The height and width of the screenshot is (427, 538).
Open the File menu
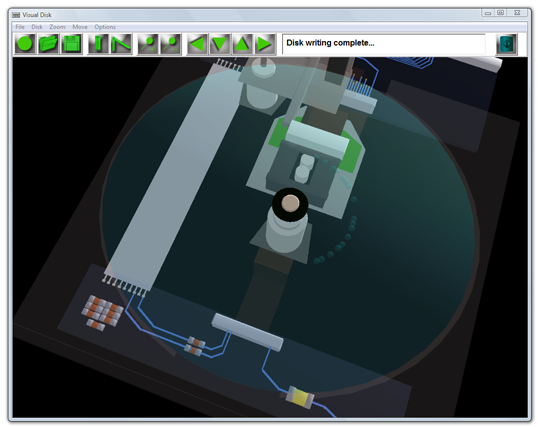20,27
